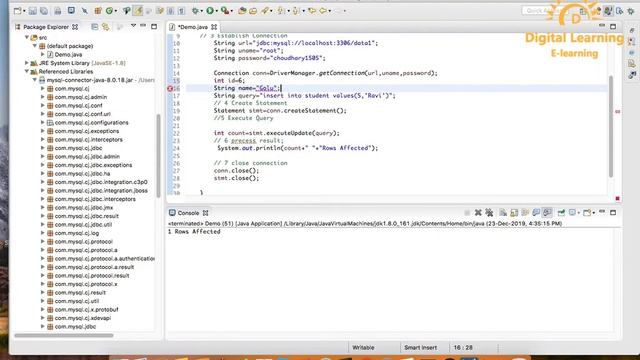Toggle Word Wrap in Console toolbar
Screen dimensions: 640x360
click(525, 213)
